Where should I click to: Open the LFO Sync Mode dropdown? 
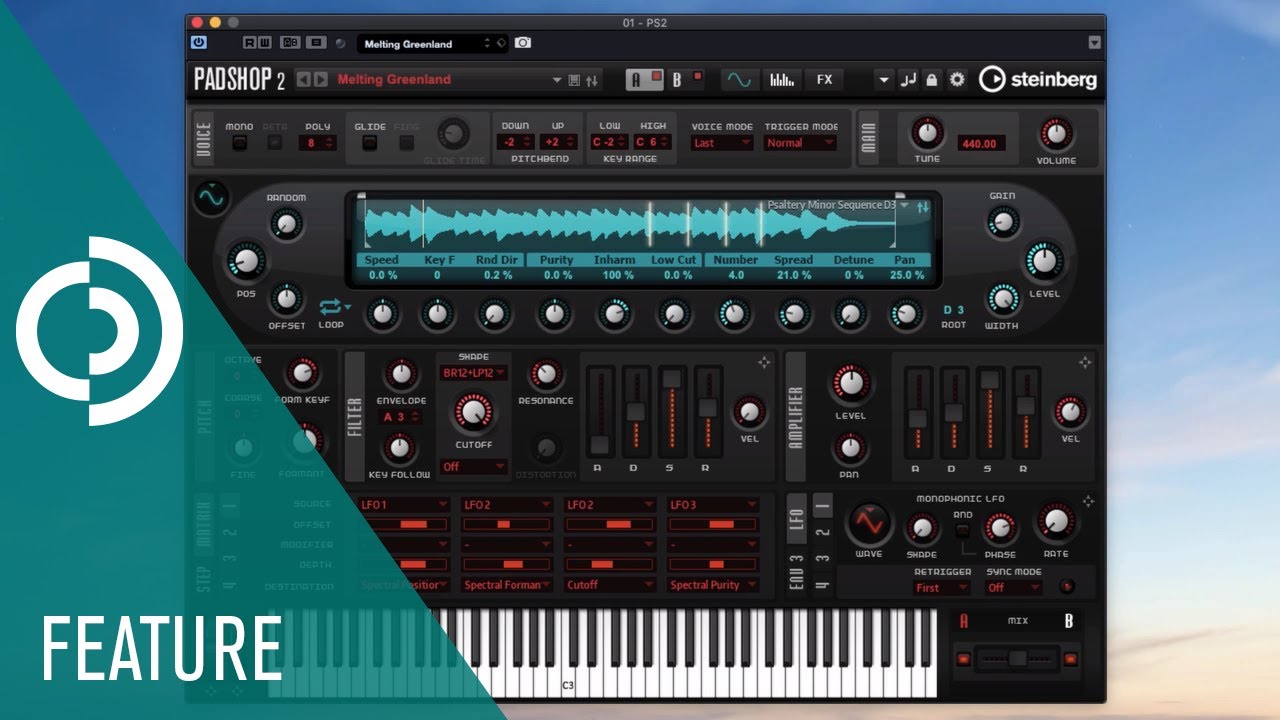(1012, 588)
